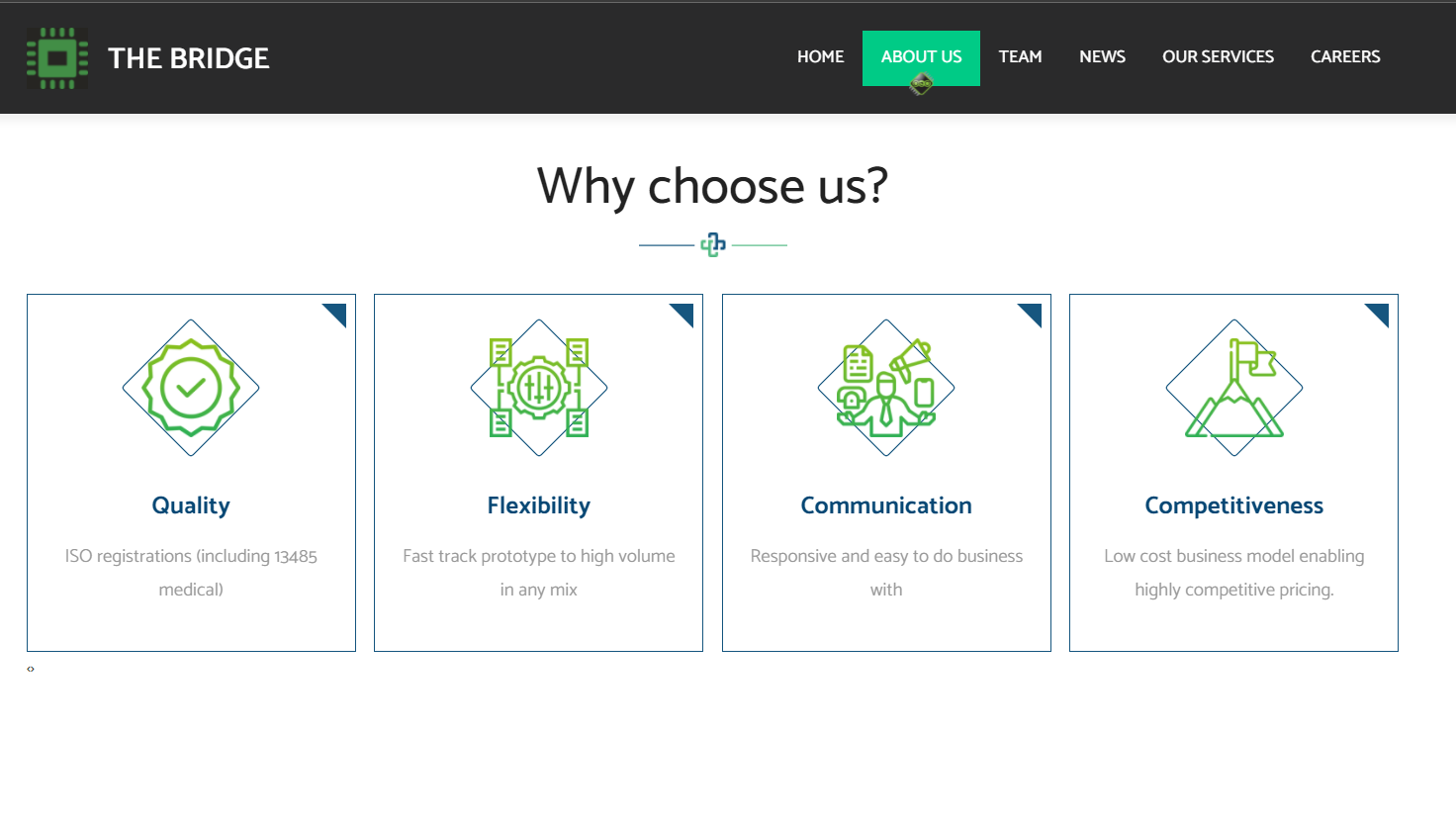The width and height of the screenshot is (1456, 823).
Task: Click the Communication megaphone person icon
Action: click(x=886, y=388)
